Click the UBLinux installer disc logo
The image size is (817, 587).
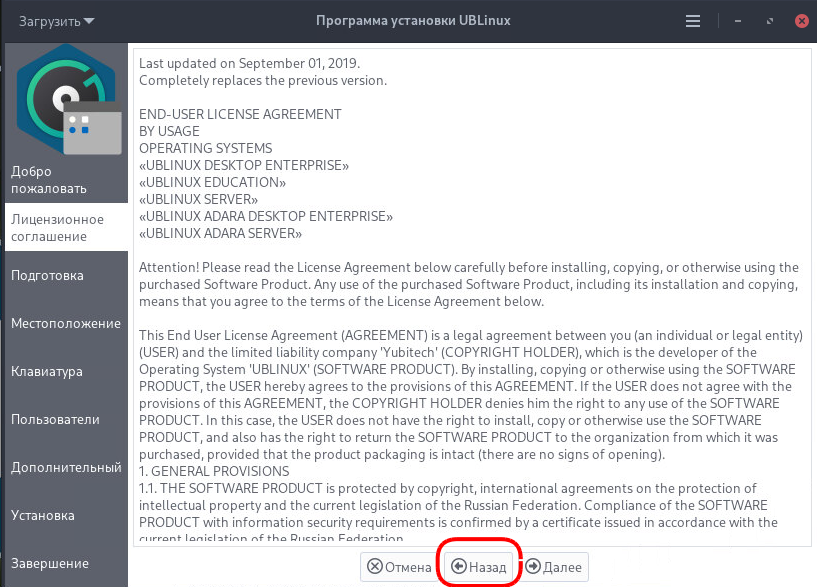67,100
